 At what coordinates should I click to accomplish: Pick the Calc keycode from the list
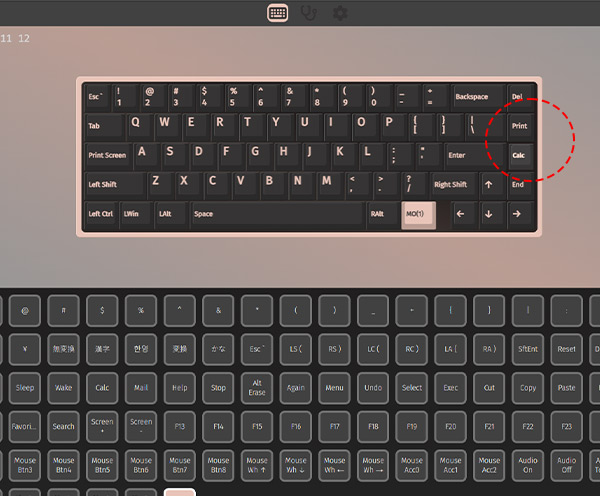pyautogui.click(x=102, y=388)
